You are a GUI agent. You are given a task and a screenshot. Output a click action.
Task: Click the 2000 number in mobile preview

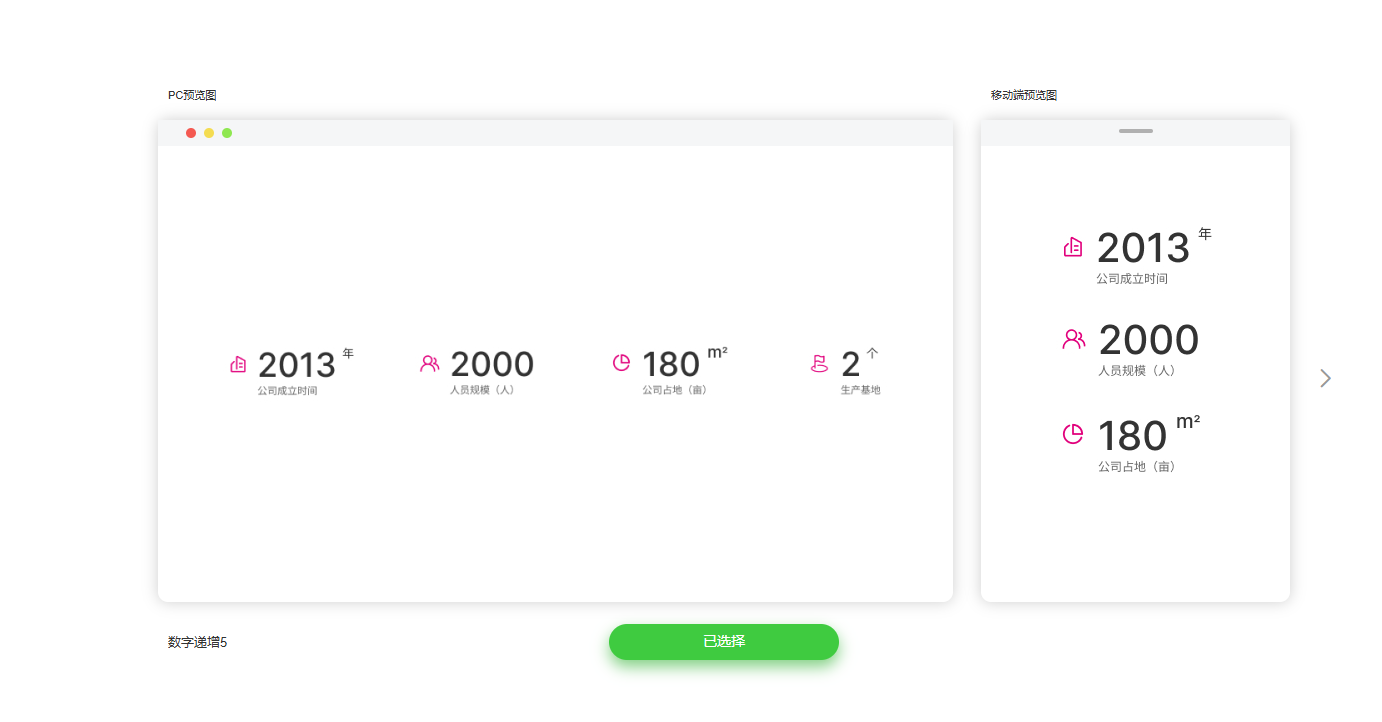click(1149, 340)
